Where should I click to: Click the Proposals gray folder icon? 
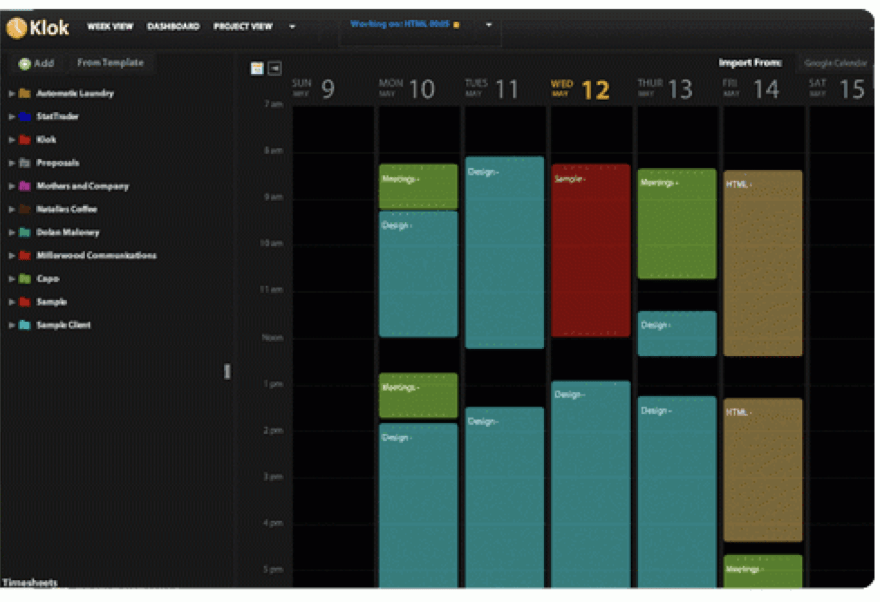point(25,163)
